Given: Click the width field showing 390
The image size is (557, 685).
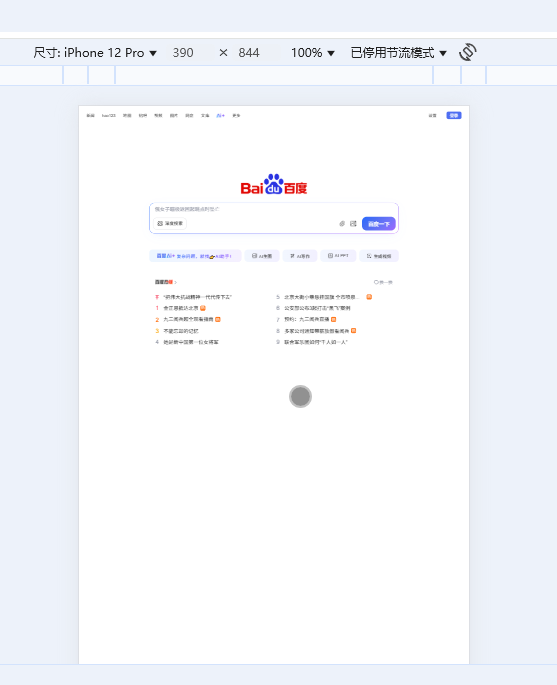Looking at the screenshot, I should coord(183,53).
